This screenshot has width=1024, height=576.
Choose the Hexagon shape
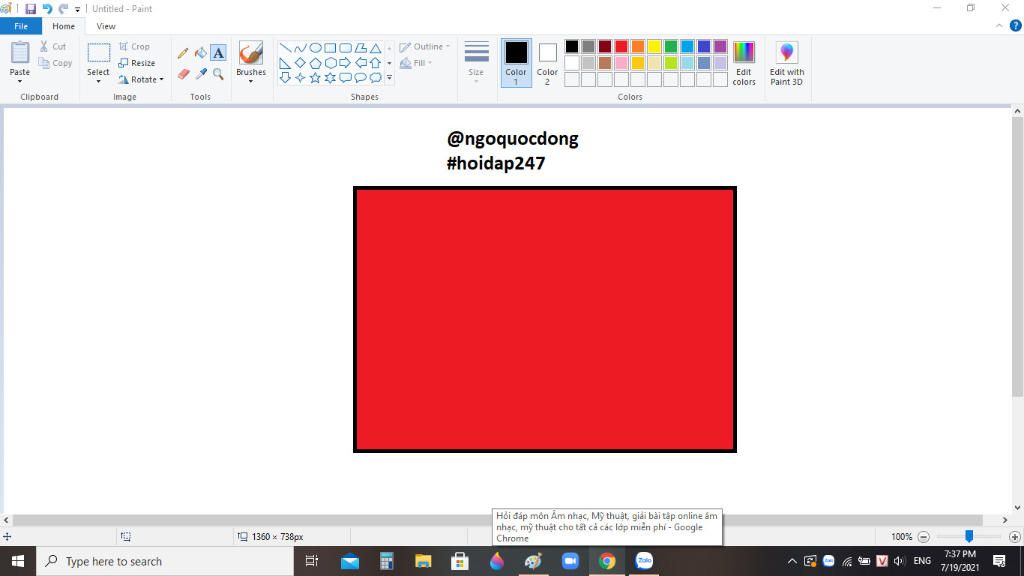click(x=330, y=63)
